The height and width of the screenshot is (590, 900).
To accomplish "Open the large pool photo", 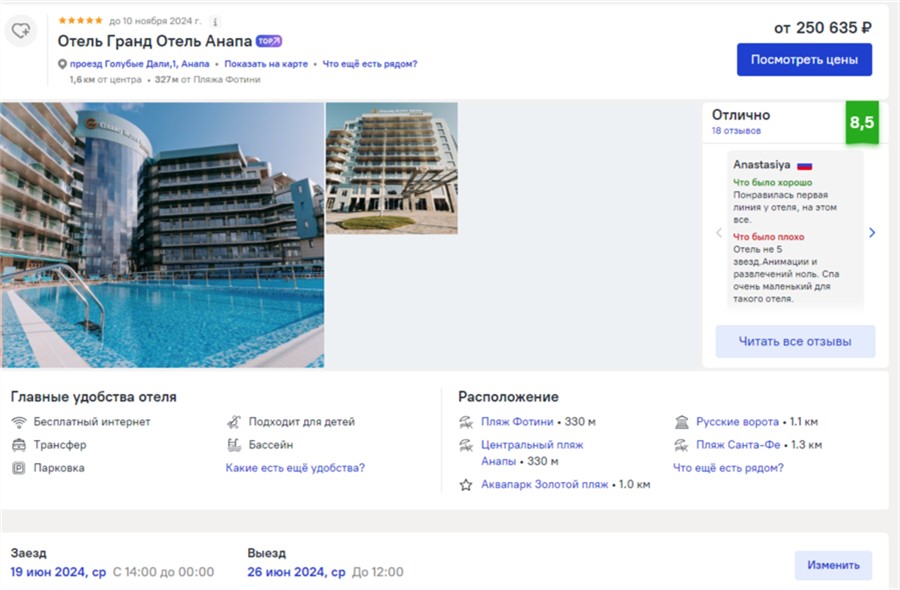I will (162, 235).
